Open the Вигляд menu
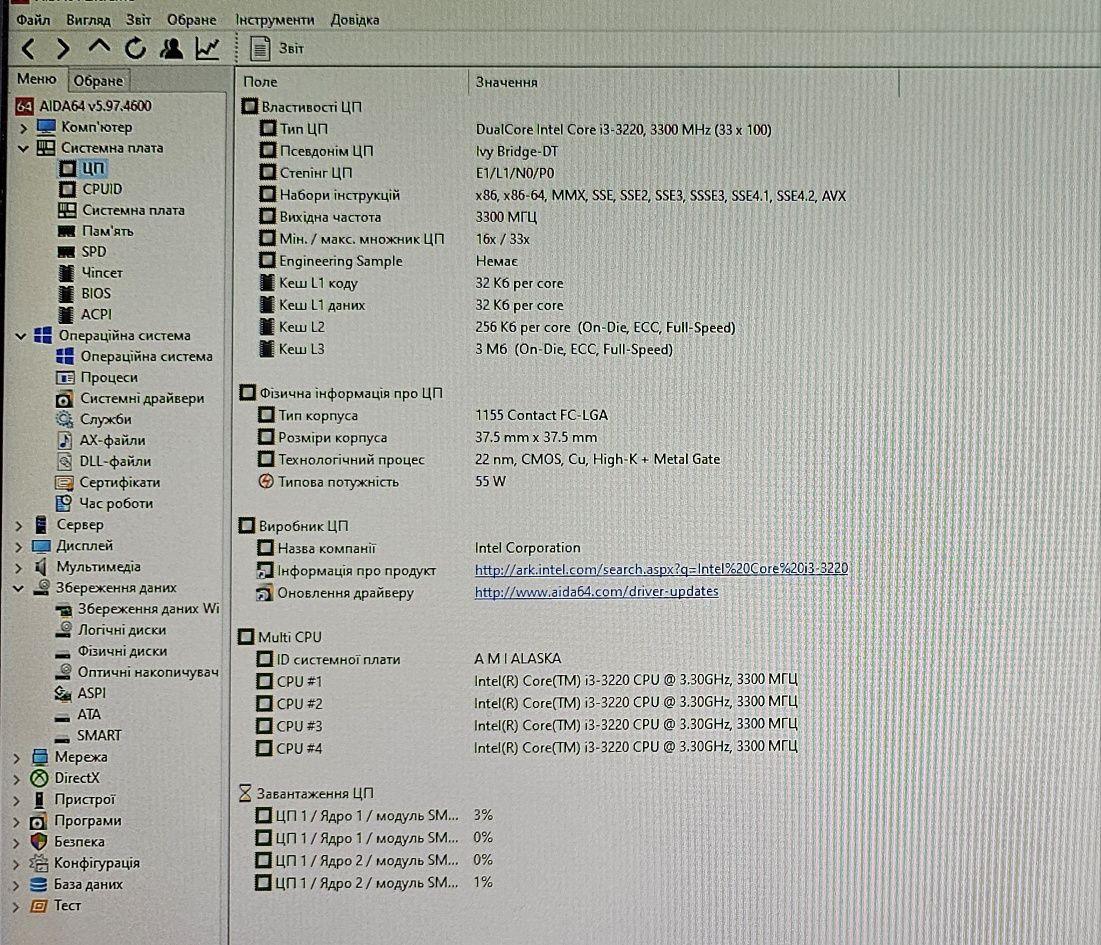The image size is (1101, 945). pos(88,20)
